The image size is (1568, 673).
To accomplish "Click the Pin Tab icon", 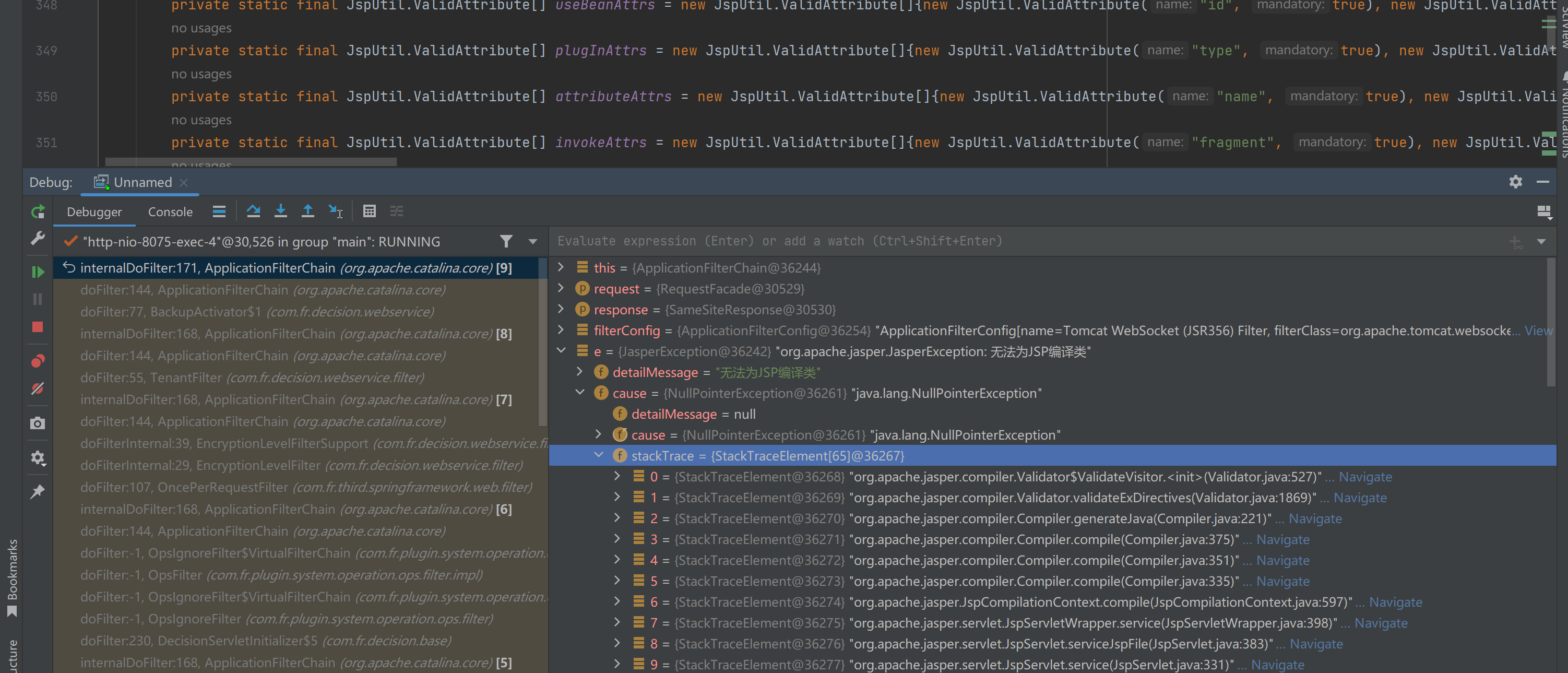I will [x=38, y=491].
